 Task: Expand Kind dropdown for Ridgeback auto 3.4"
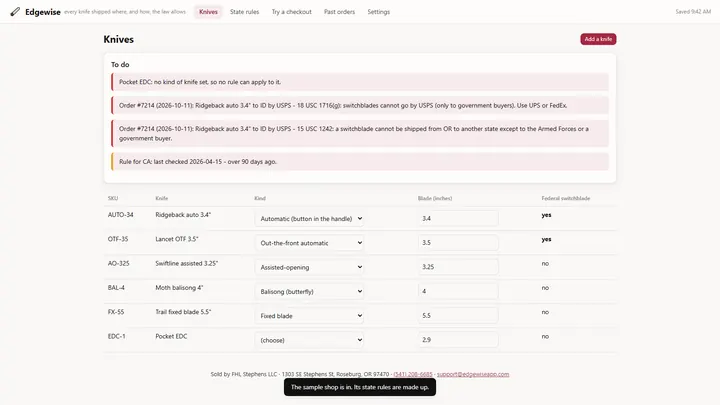click(x=309, y=219)
